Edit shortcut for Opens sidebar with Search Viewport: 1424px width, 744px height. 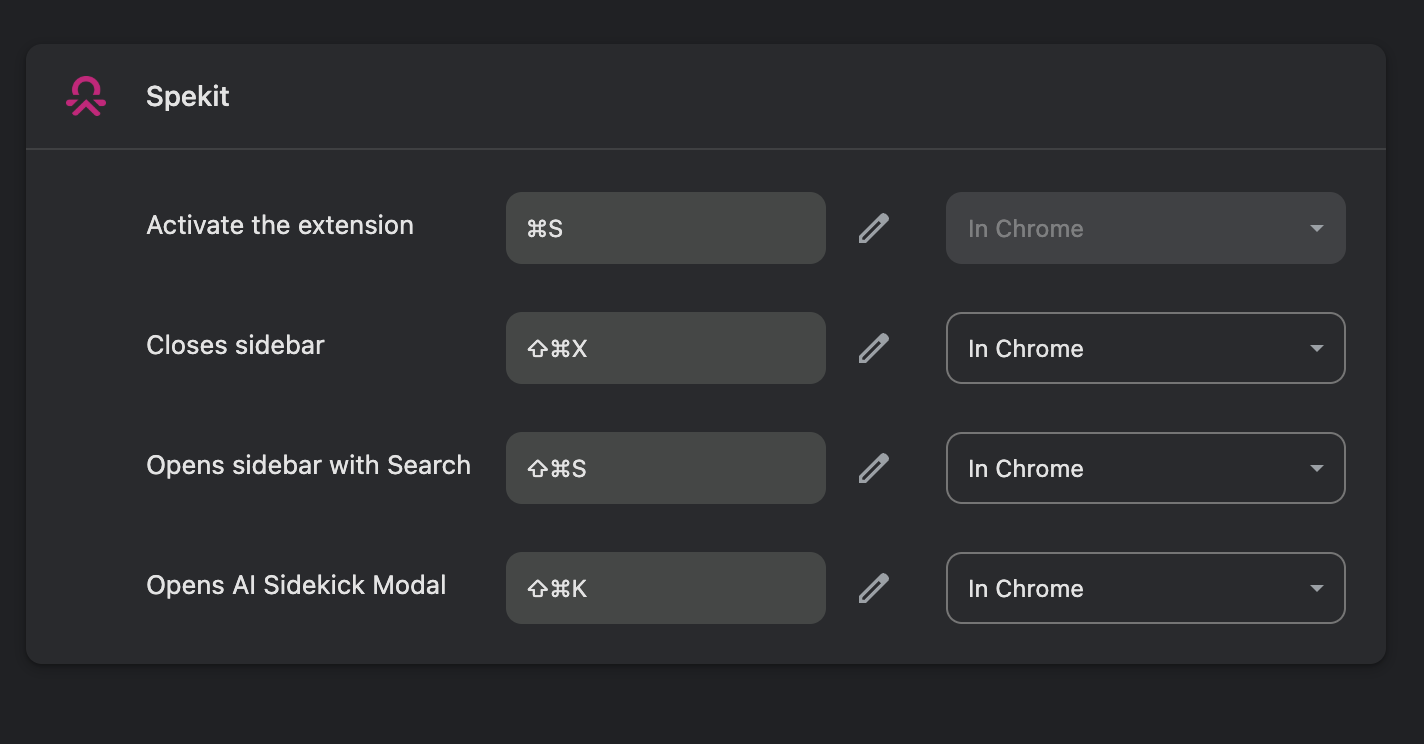click(x=874, y=468)
